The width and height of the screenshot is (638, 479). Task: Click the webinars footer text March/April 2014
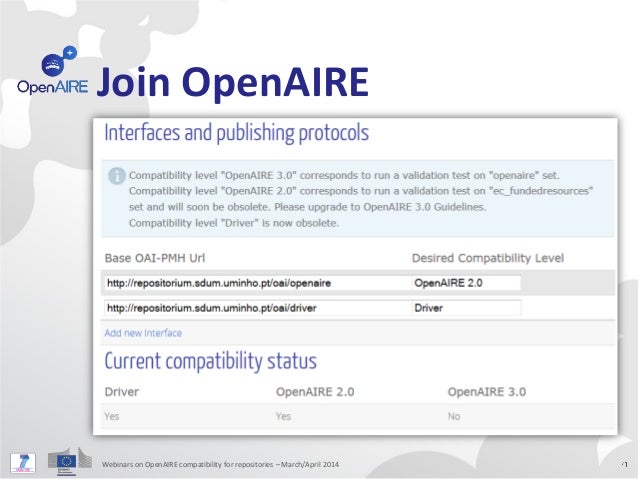coord(220,464)
